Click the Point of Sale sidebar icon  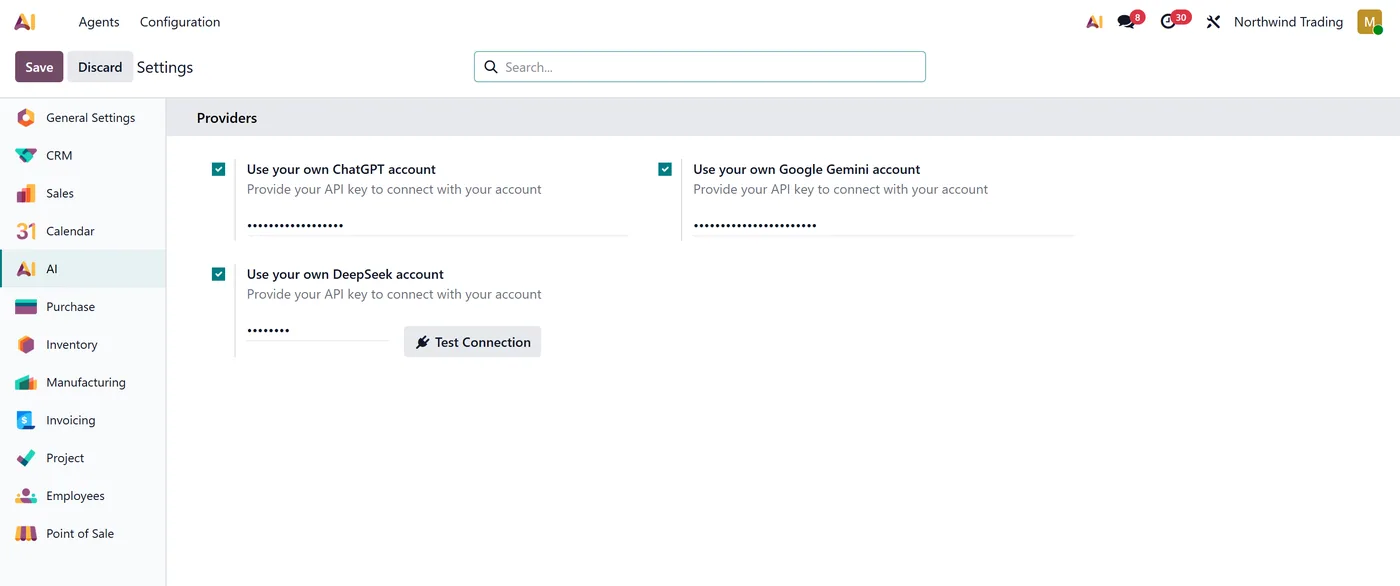tap(26, 534)
